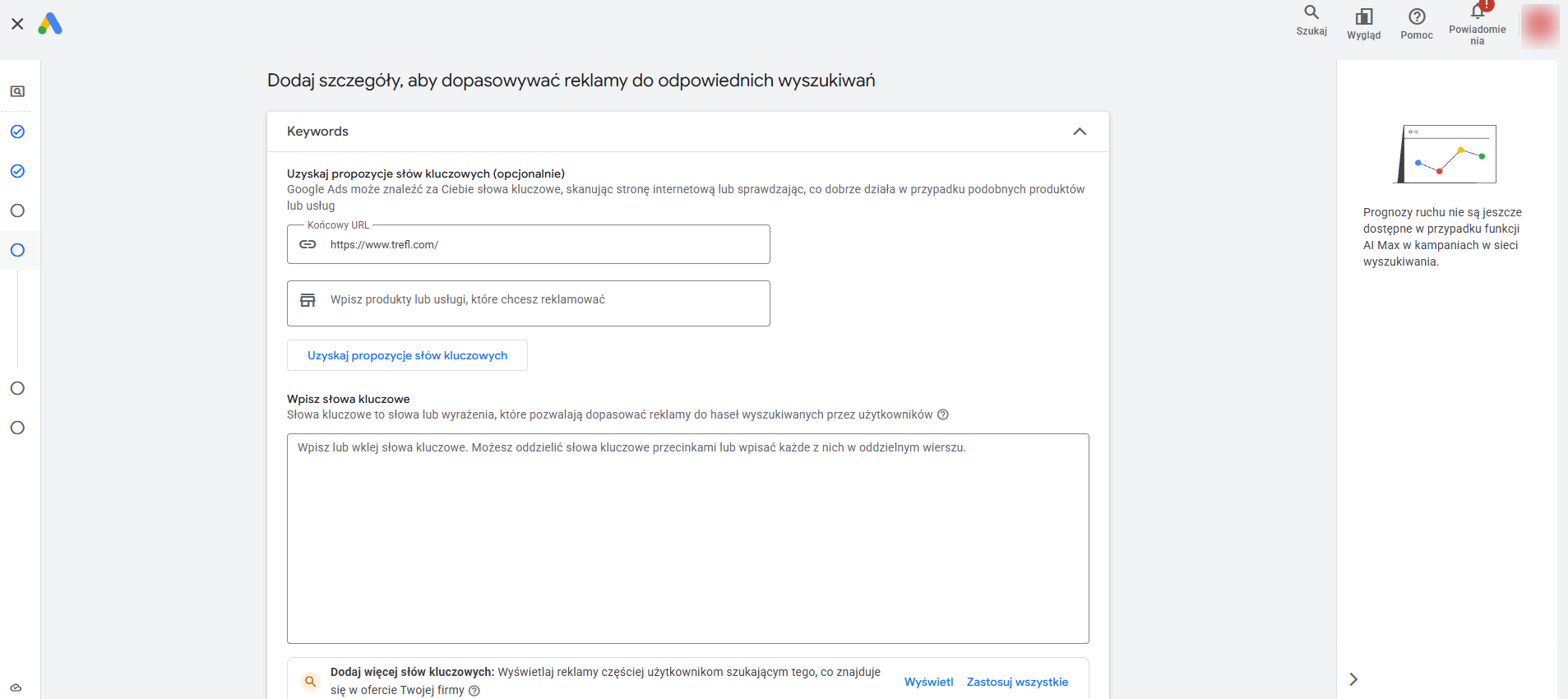Focus the keywords text area
Image resolution: width=1568 pixels, height=699 pixels.
tap(688, 539)
